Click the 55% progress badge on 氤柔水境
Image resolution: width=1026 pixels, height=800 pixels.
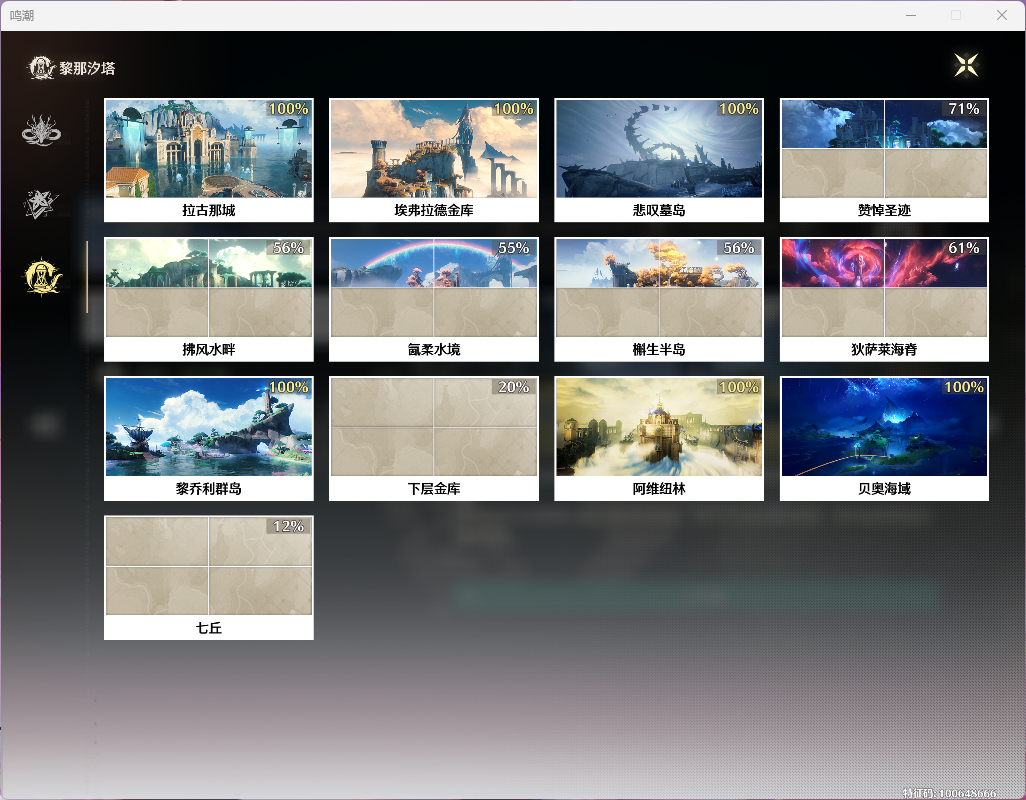(x=514, y=248)
